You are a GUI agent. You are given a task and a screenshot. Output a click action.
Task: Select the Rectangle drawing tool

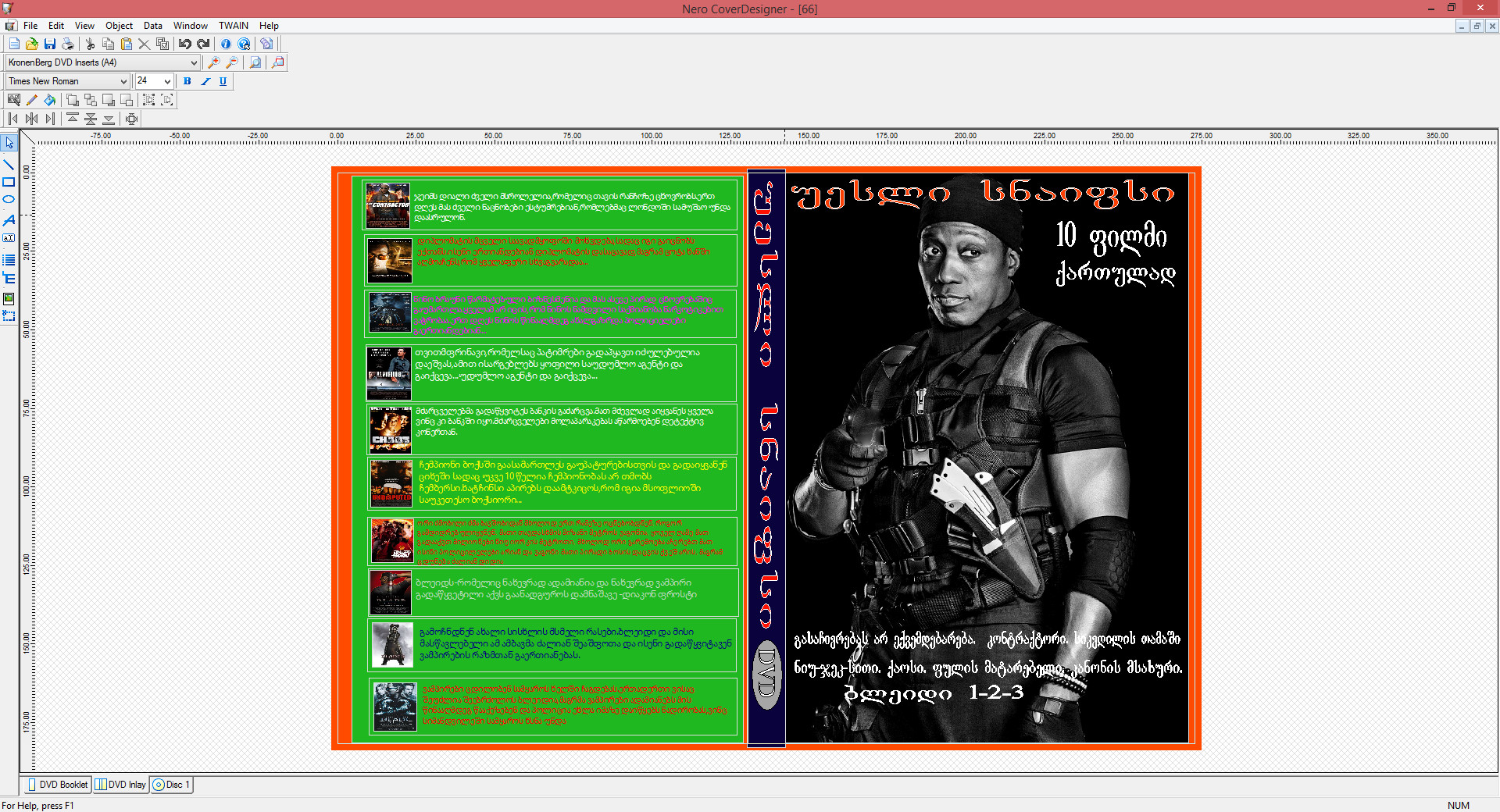click(x=9, y=182)
